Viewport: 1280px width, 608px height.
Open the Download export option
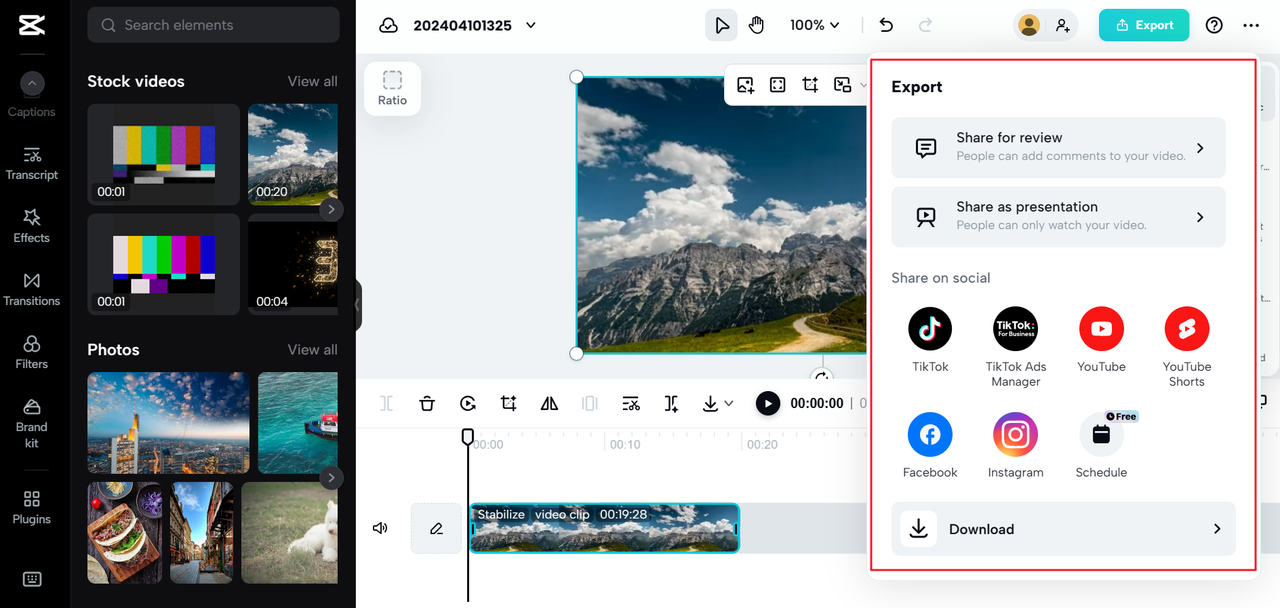pyautogui.click(x=1063, y=529)
